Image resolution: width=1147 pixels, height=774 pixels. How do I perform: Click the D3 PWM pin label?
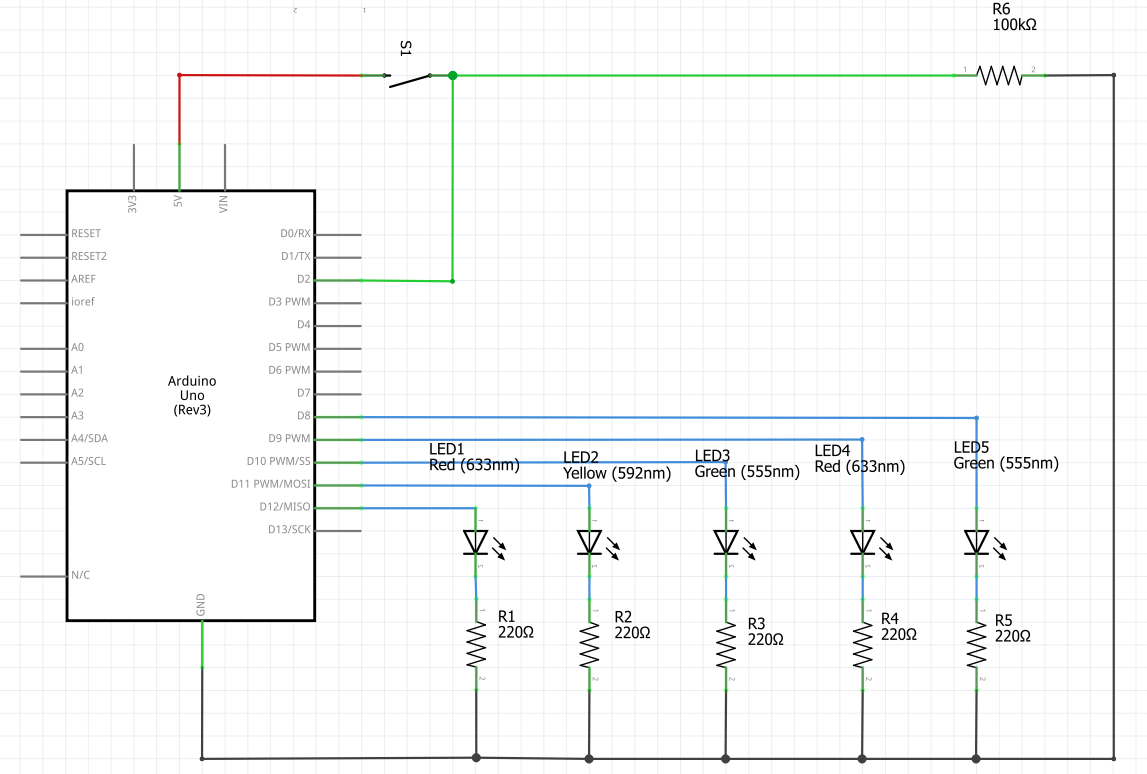point(289,301)
